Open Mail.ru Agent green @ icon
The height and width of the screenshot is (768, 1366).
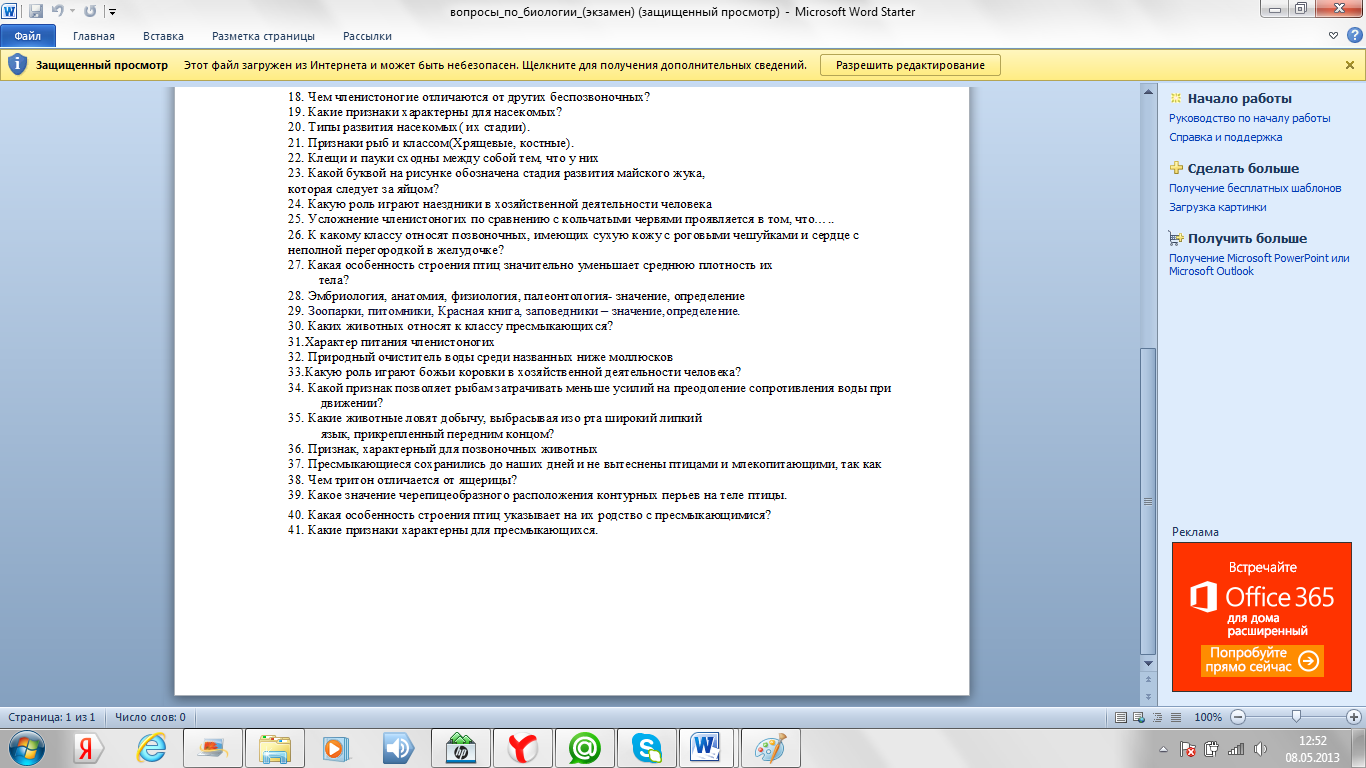(x=584, y=748)
